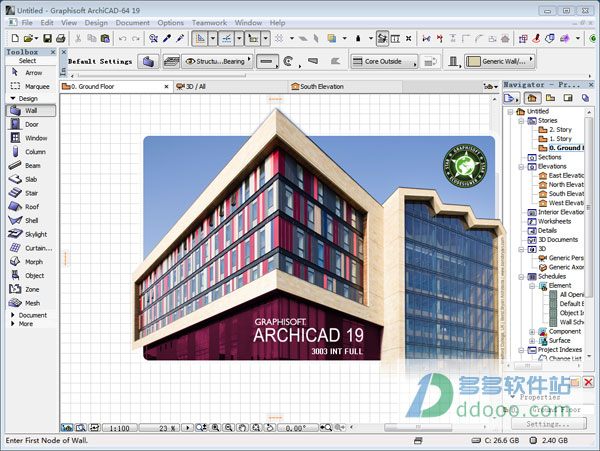Collapse the Elevations tree node
This screenshot has width=600, height=451.
(x=521, y=167)
